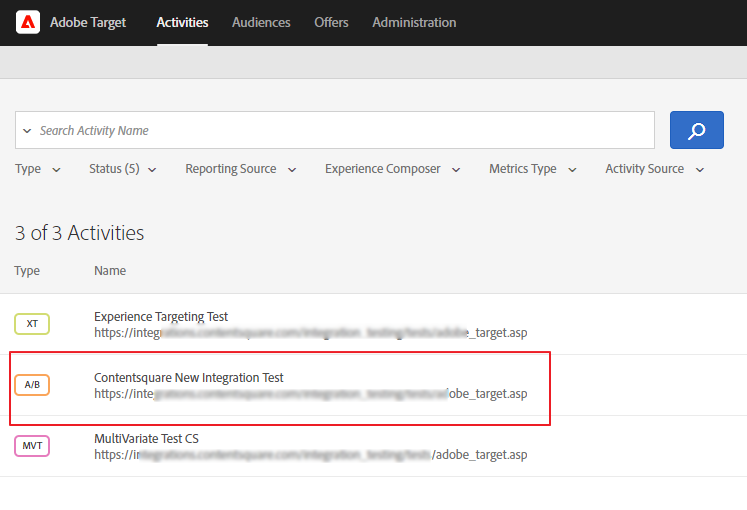Open the Metrics Type filter
Viewport: 747px width, 510px height.
[x=533, y=169]
